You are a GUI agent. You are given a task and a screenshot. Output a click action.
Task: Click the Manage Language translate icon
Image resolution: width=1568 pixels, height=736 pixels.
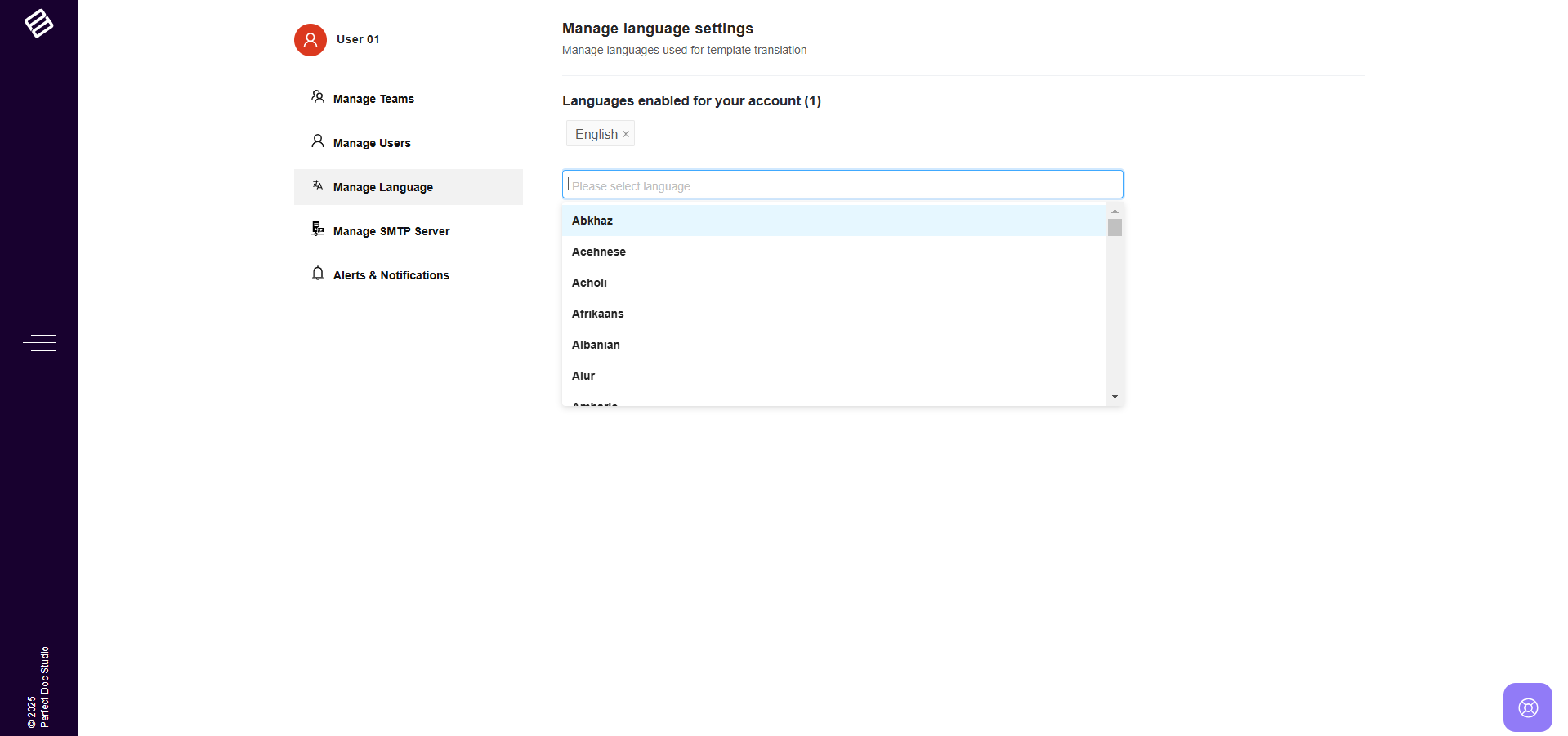[x=318, y=185]
